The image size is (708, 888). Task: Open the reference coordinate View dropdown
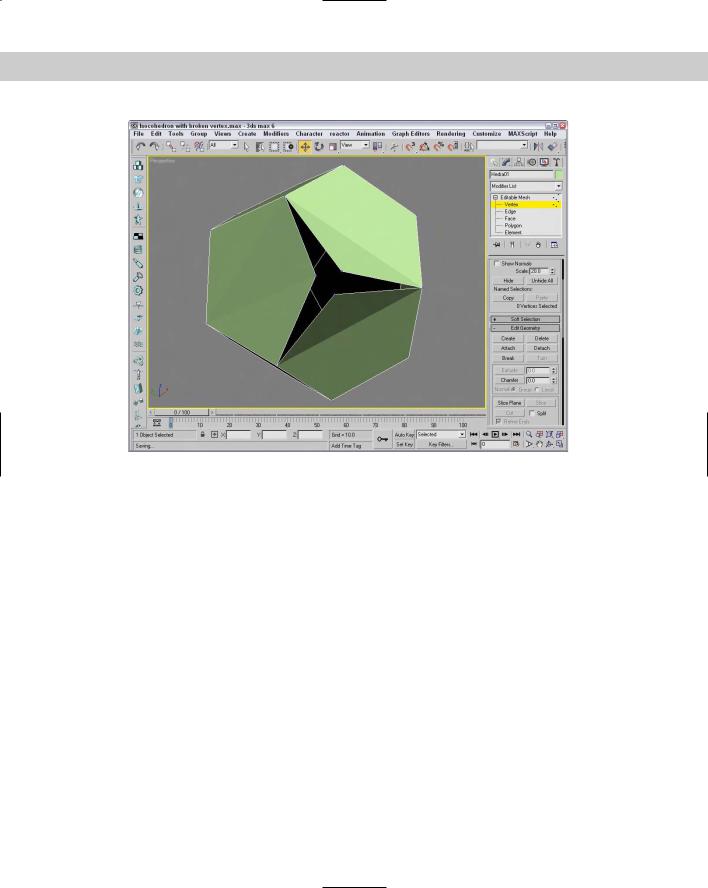355,146
